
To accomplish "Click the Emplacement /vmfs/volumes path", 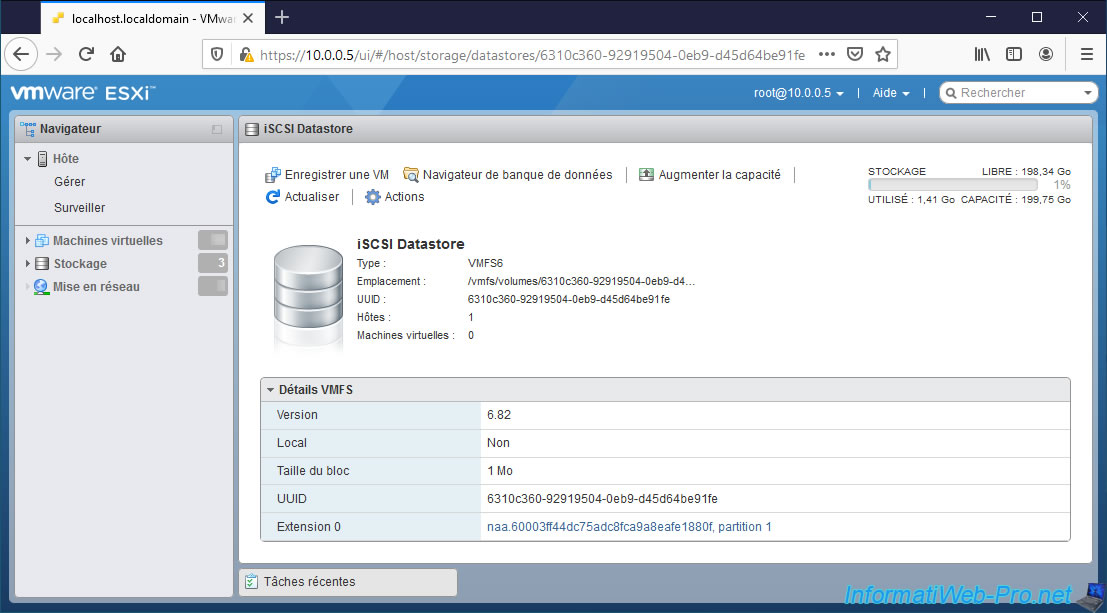I will [x=582, y=281].
